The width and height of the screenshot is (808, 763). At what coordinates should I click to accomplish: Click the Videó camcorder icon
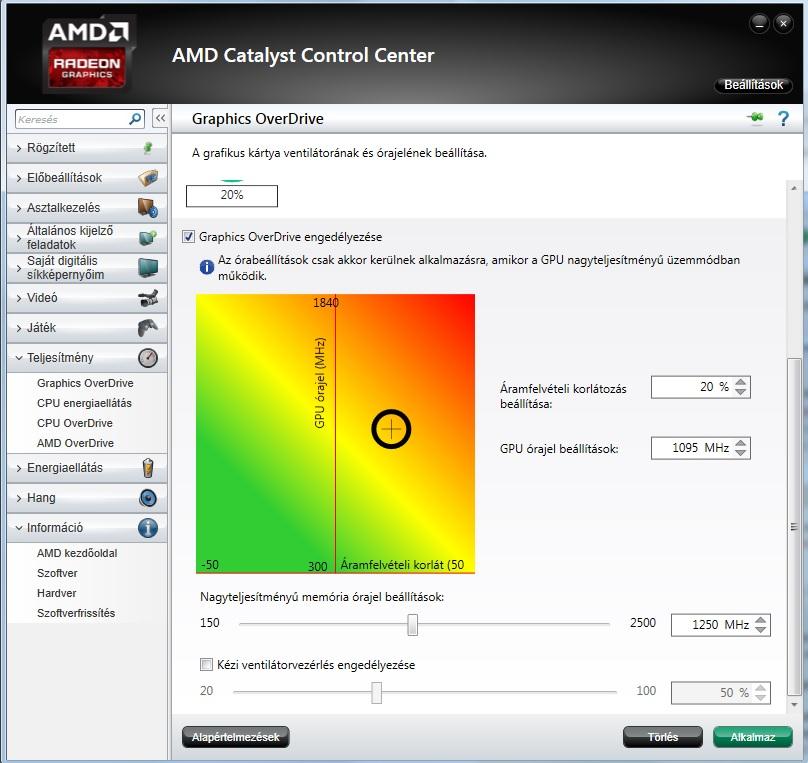point(148,298)
